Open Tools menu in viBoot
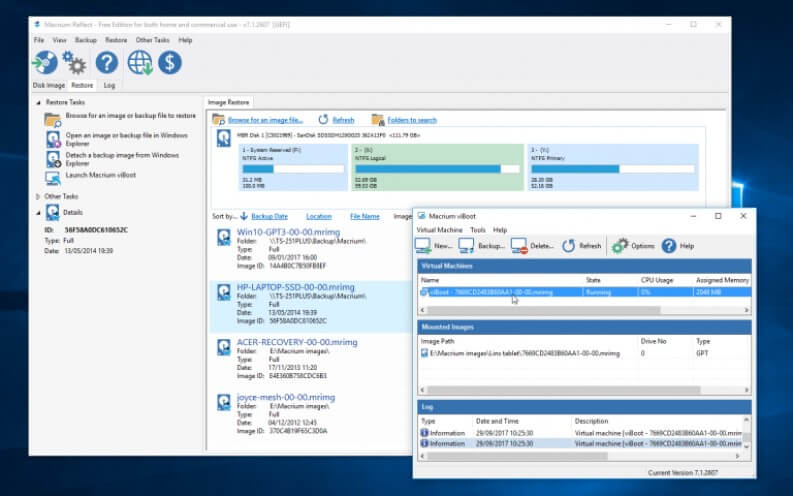The height and width of the screenshot is (496, 793). pos(478,230)
